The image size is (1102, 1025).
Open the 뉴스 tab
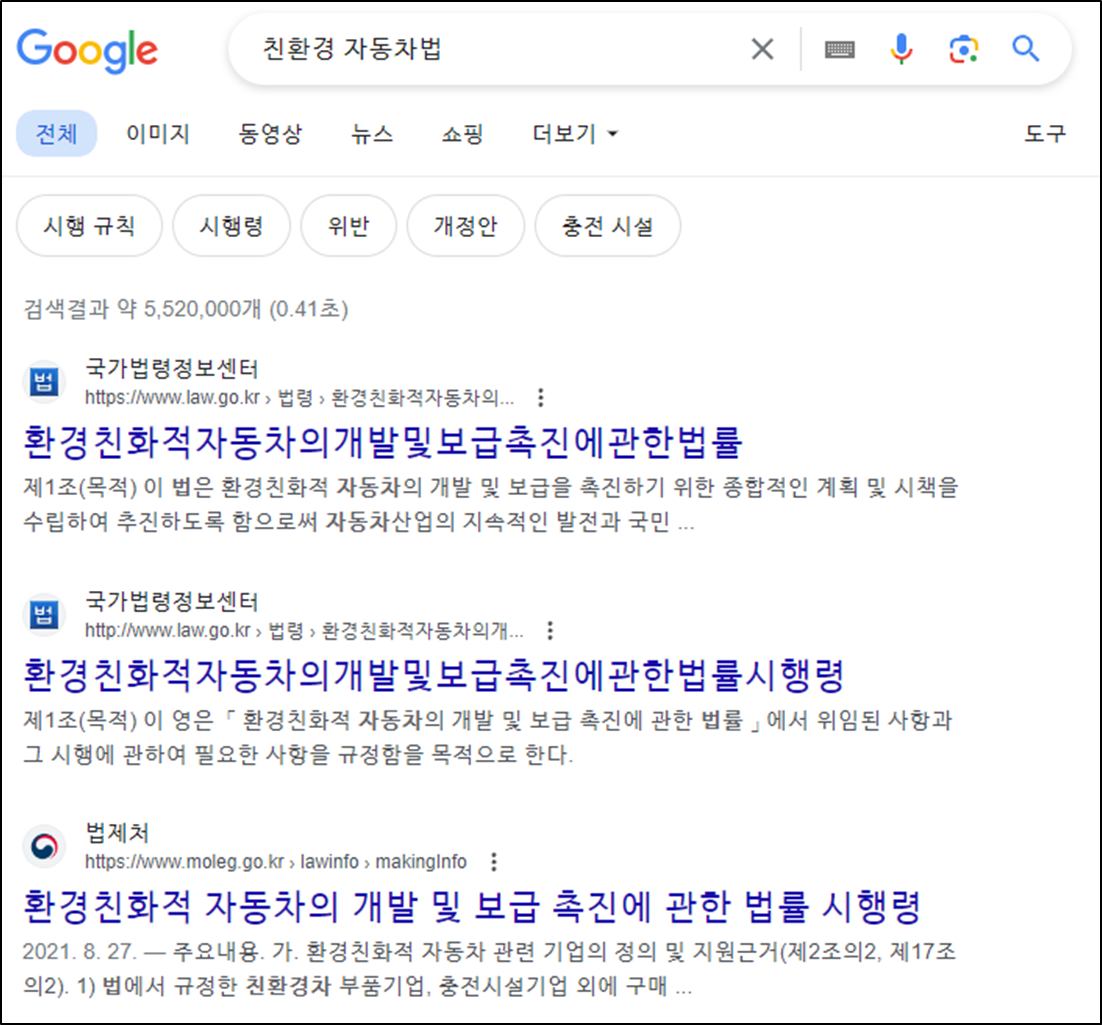point(372,134)
